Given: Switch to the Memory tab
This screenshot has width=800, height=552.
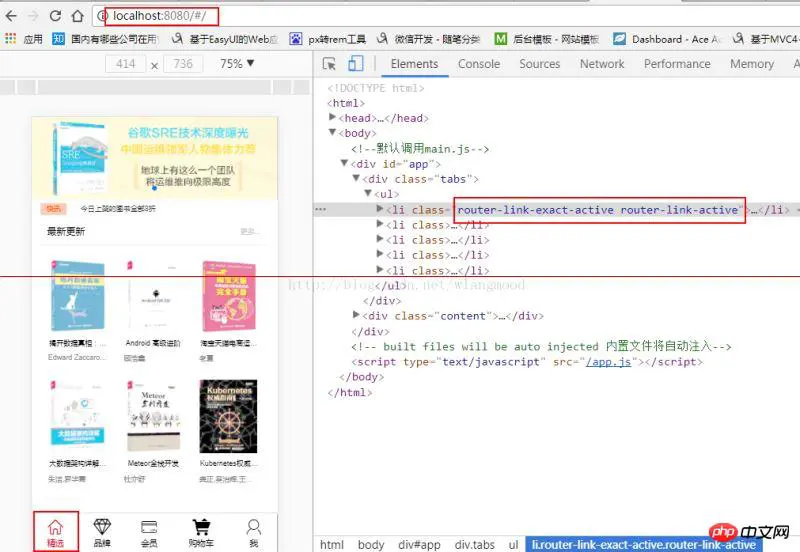Looking at the screenshot, I should tap(752, 64).
